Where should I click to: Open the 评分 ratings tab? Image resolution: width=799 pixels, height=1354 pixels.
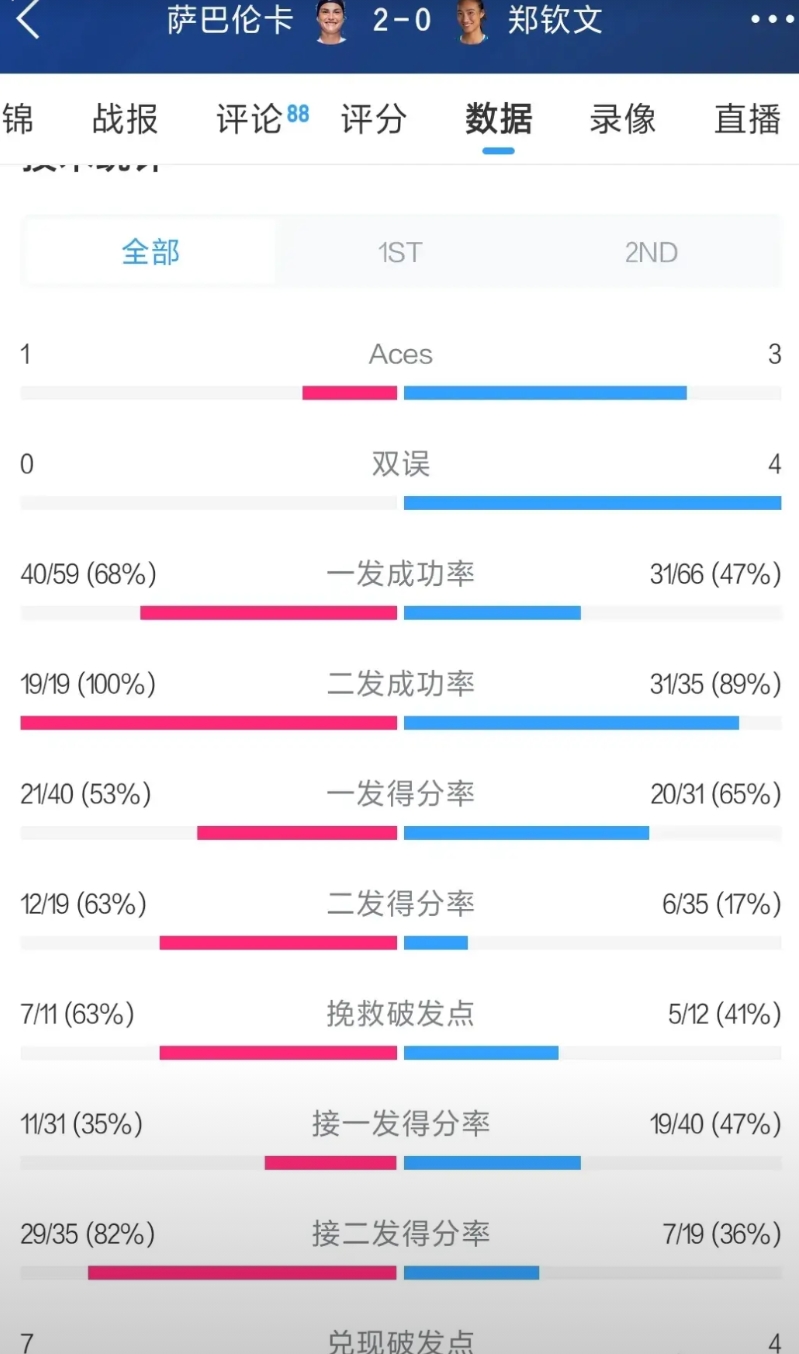(373, 119)
